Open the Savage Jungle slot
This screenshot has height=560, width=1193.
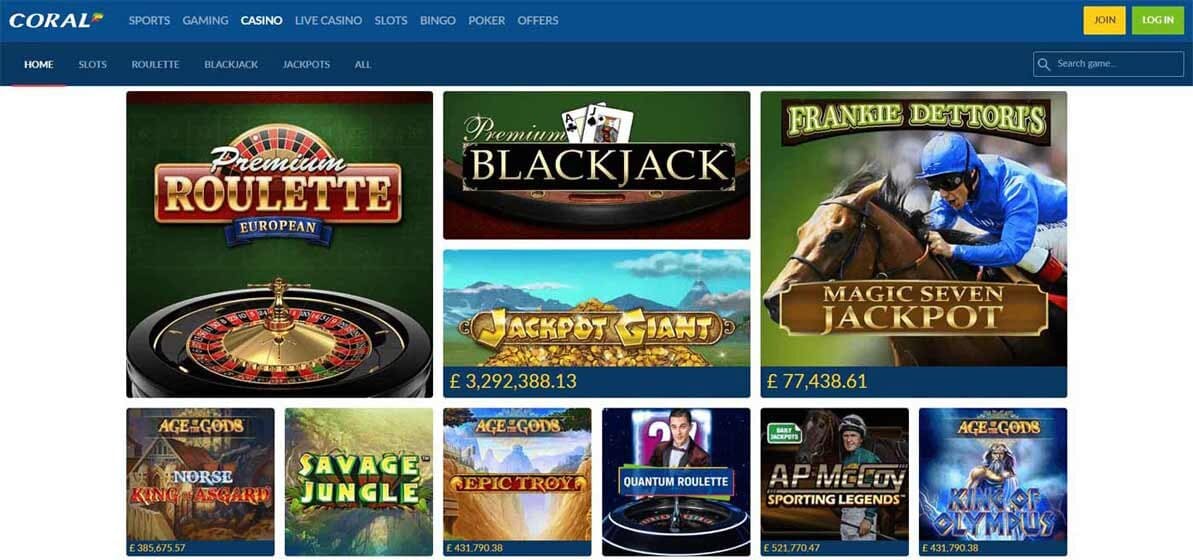click(x=359, y=482)
